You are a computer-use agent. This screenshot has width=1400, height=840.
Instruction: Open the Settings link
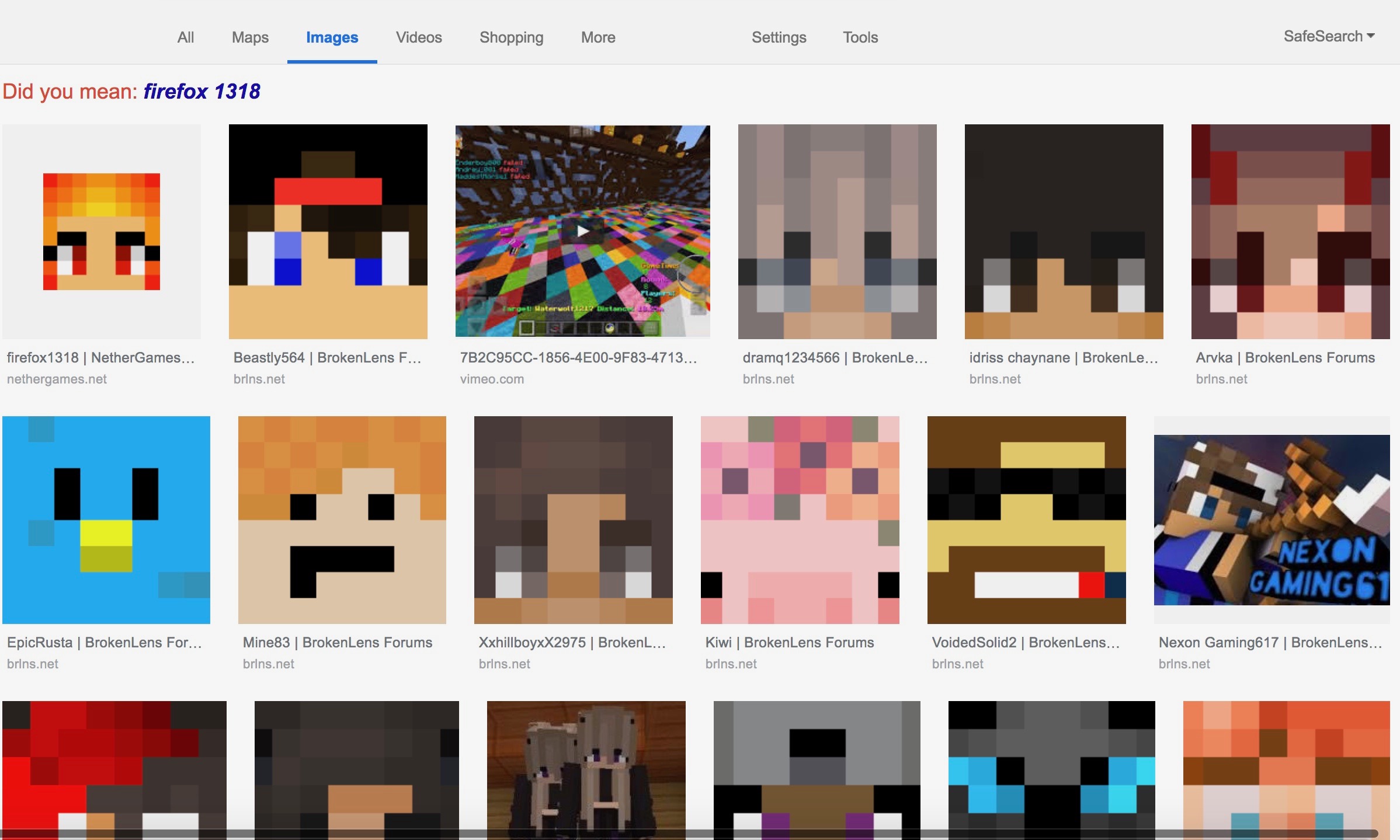click(779, 37)
